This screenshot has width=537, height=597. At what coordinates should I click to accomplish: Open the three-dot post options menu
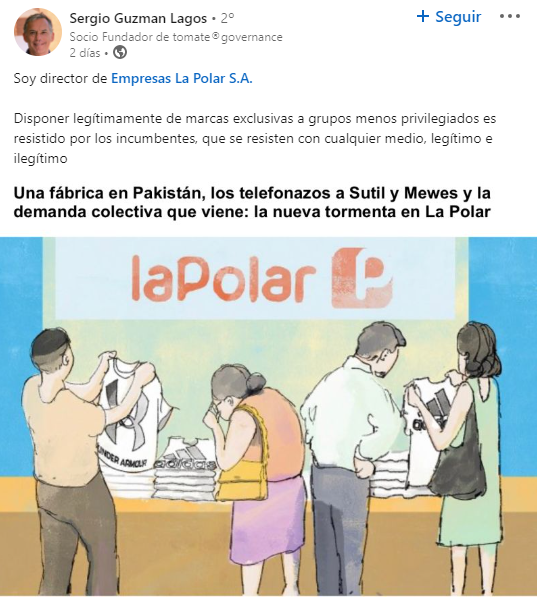510,16
